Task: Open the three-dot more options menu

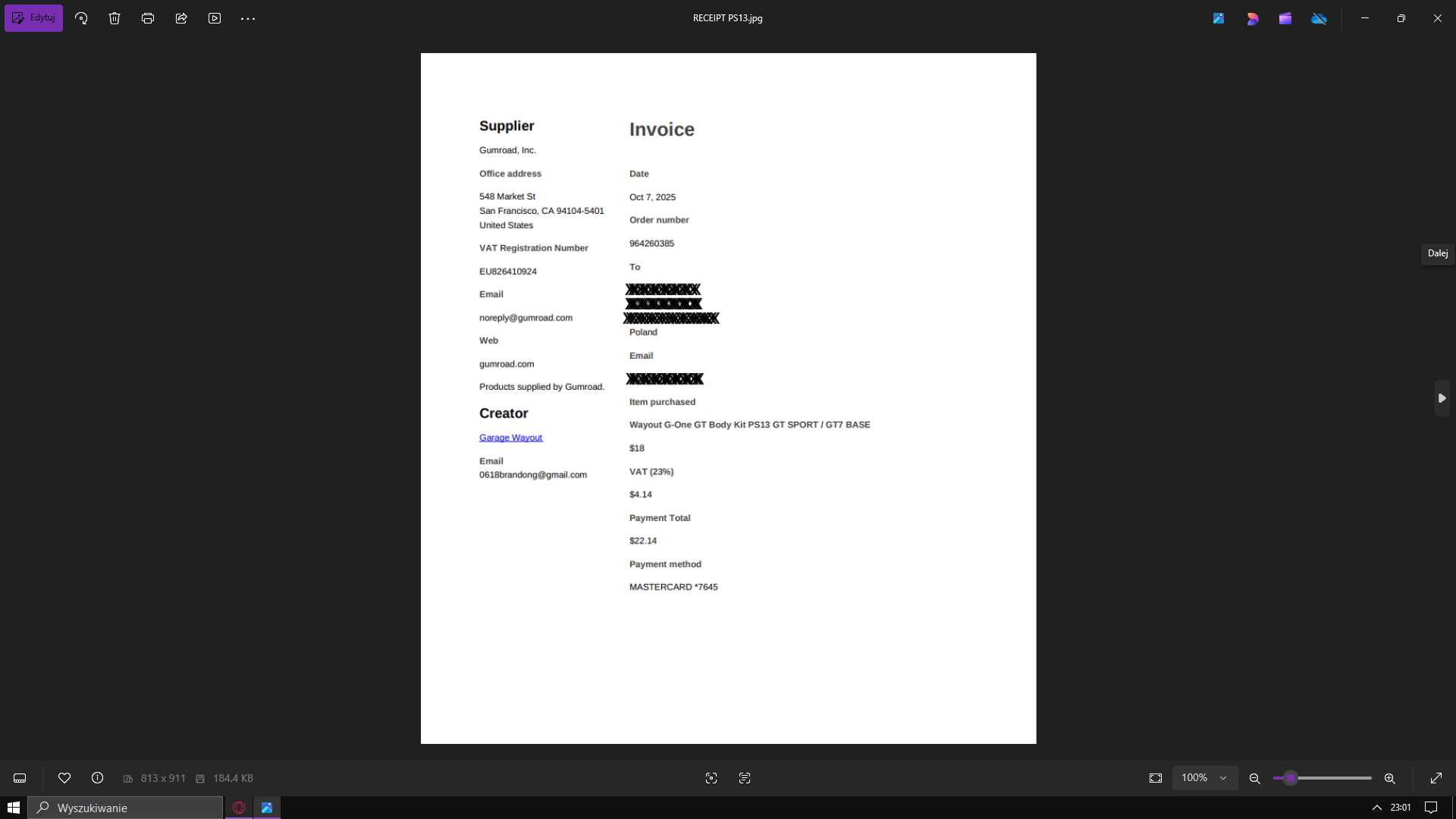Action: click(248, 18)
